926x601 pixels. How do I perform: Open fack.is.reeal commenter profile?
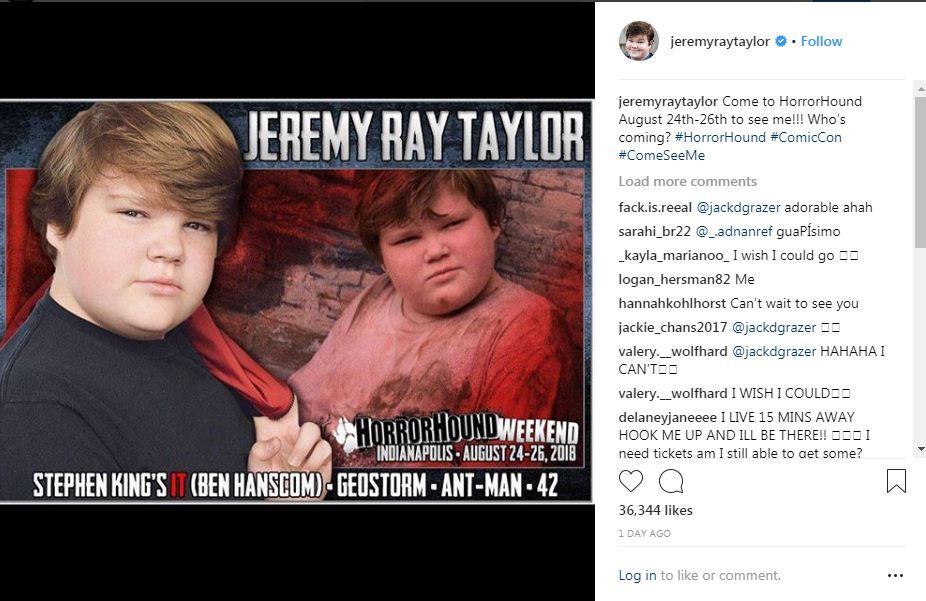click(655, 207)
